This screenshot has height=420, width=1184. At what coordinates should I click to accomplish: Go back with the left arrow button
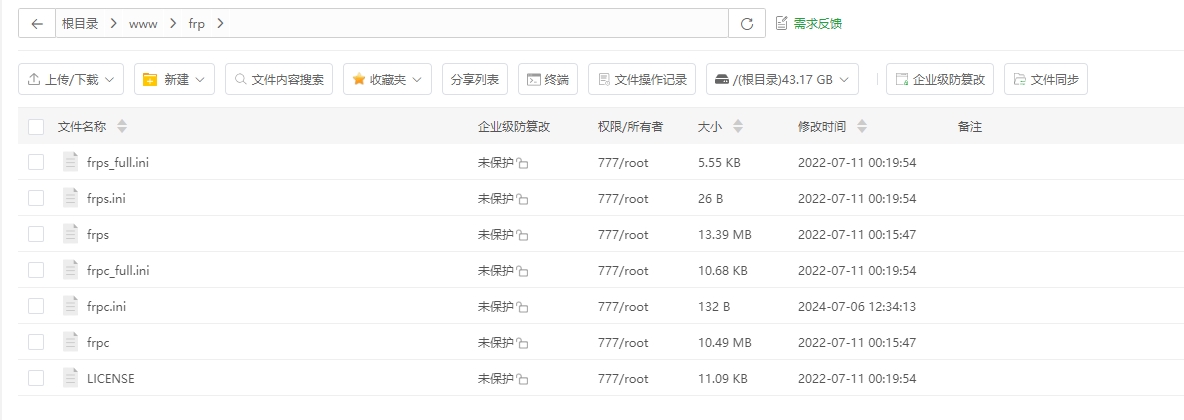[x=37, y=23]
